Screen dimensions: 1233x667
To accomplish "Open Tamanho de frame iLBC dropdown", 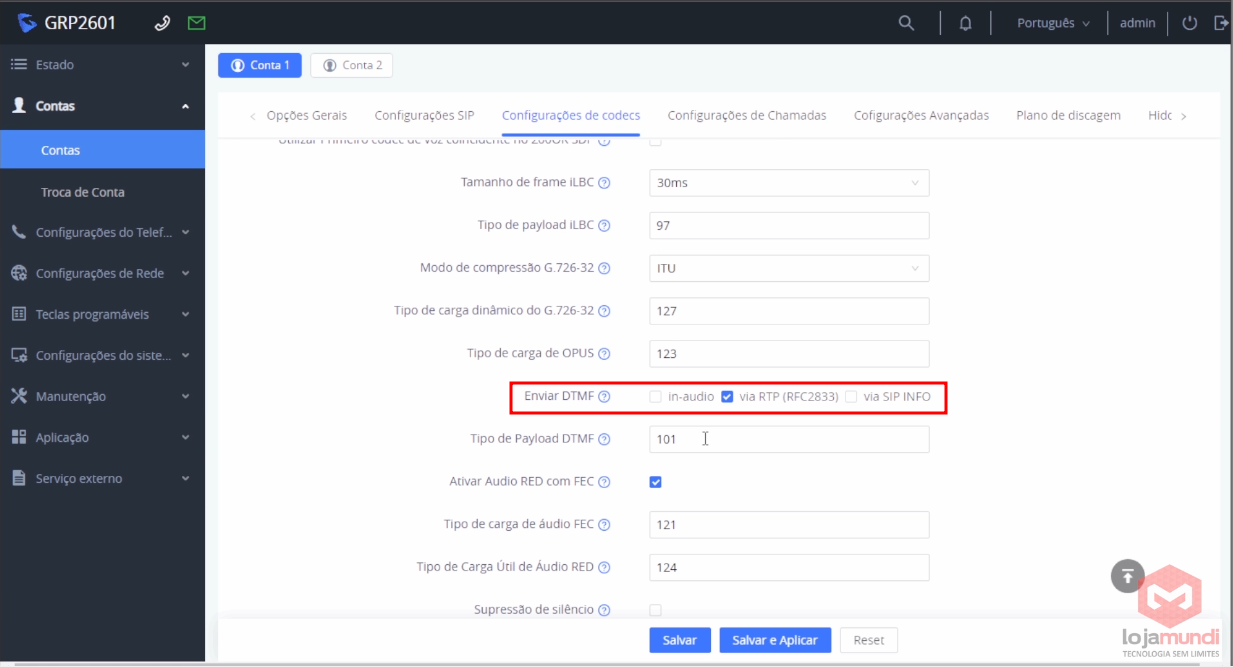I will (x=789, y=183).
